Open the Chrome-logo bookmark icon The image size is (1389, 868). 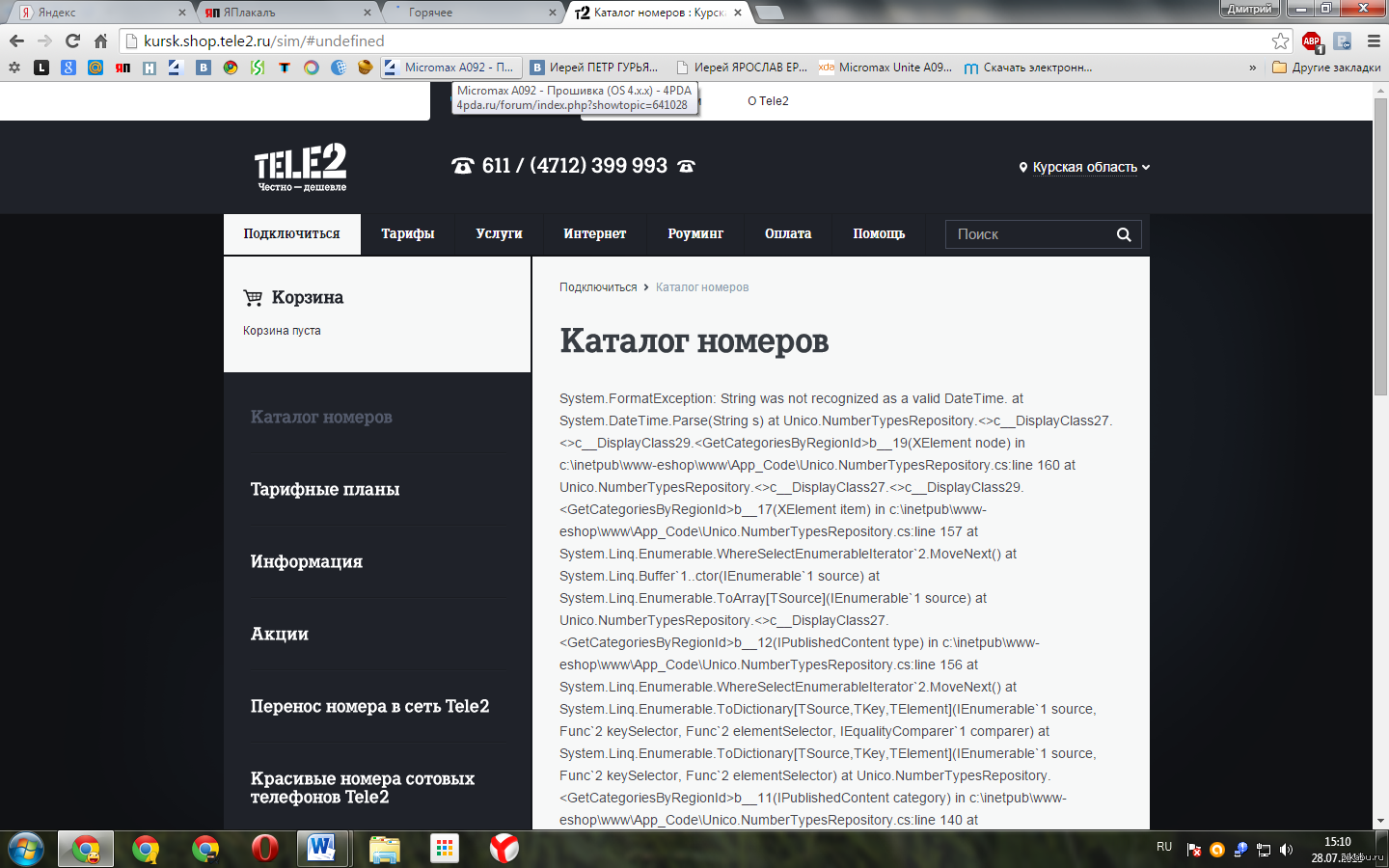coord(231,68)
